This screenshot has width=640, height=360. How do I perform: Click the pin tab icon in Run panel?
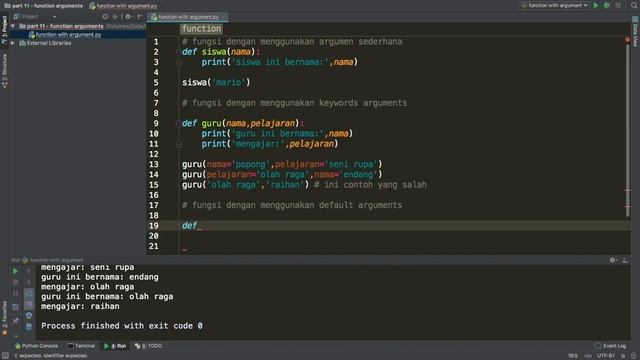tap(16, 321)
